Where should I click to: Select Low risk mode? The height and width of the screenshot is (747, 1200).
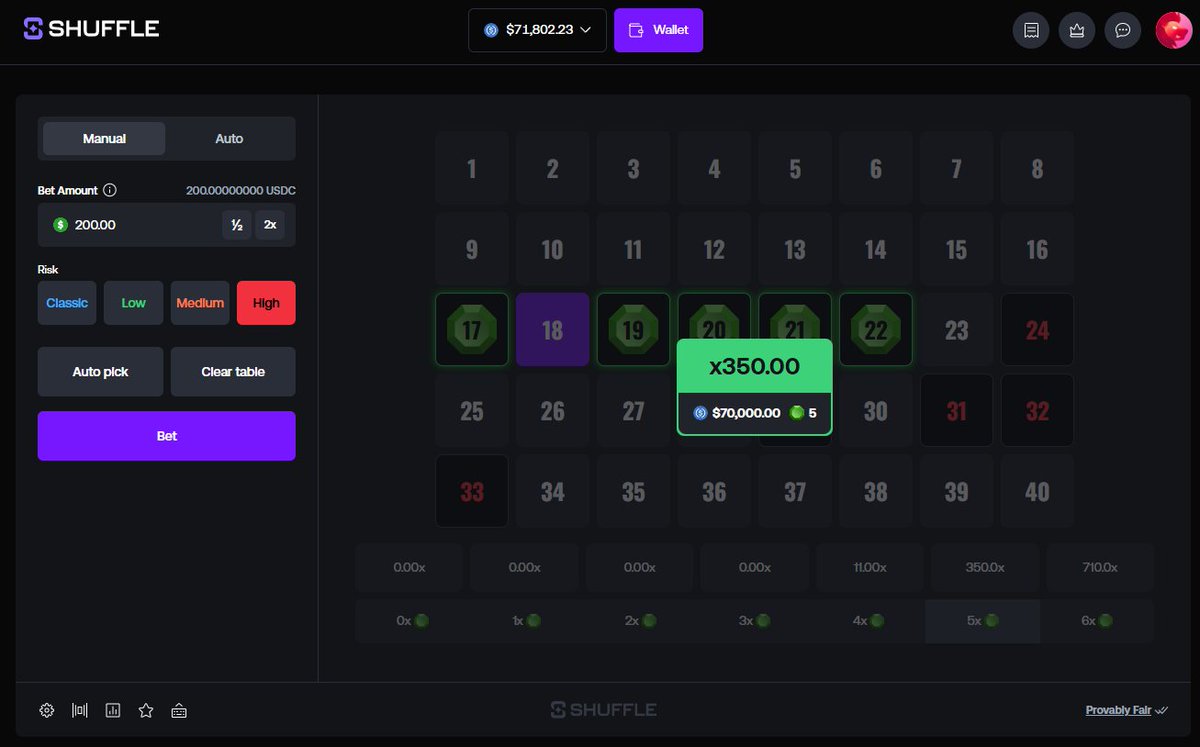pos(133,302)
